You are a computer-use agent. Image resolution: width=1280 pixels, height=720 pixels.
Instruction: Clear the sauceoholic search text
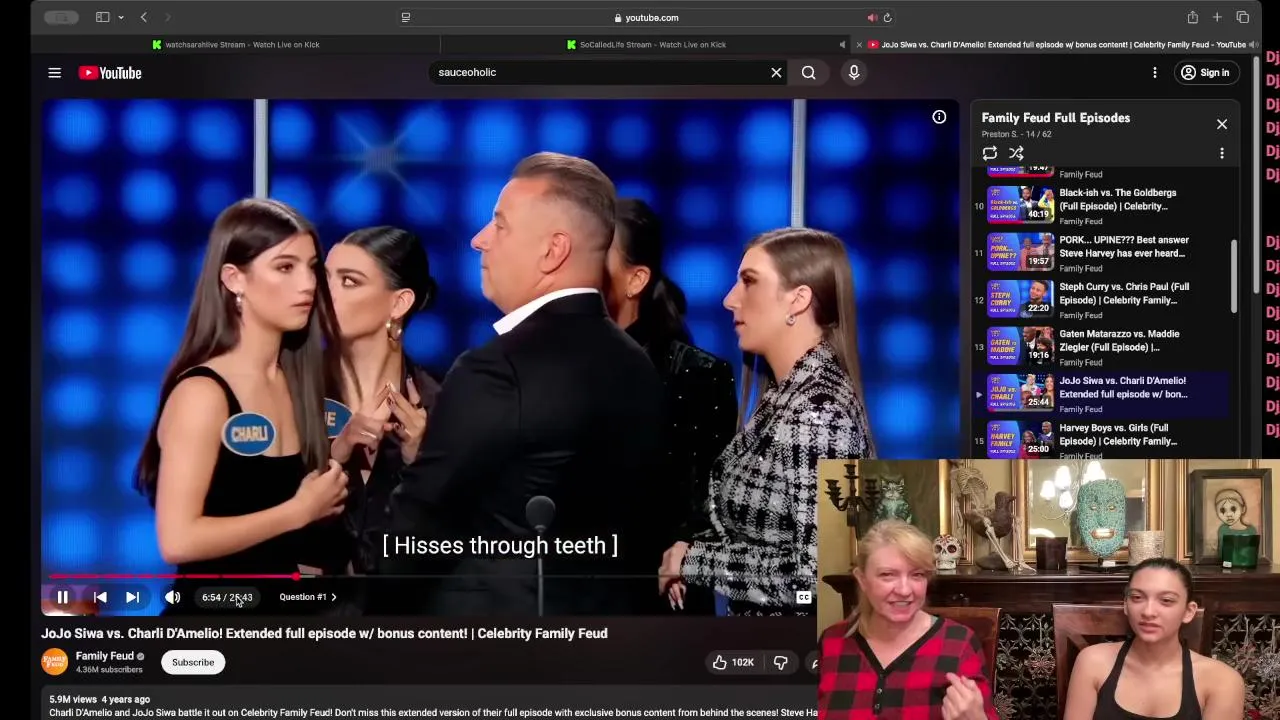[776, 72]
